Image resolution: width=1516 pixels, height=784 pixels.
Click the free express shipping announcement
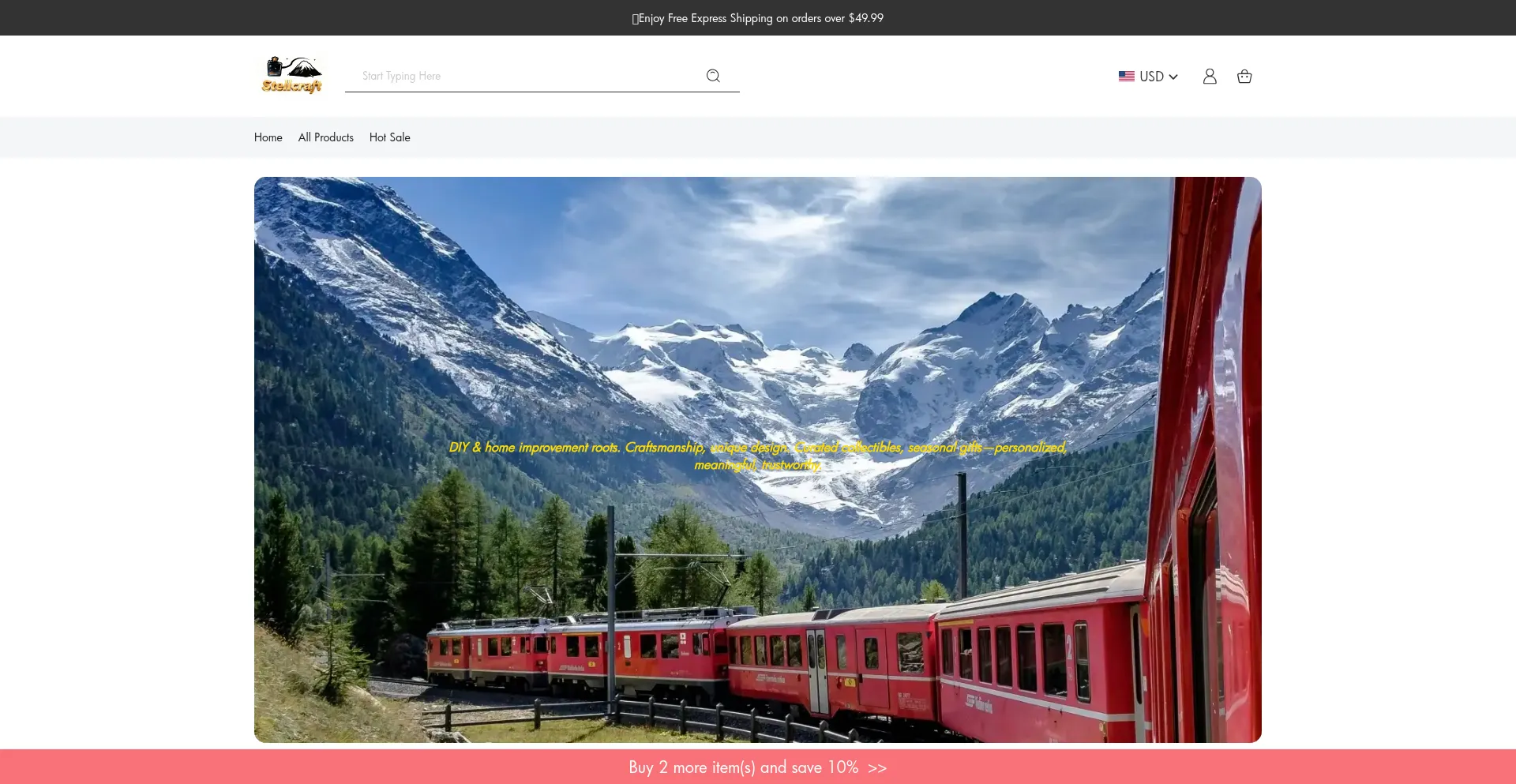click(757, 18)
